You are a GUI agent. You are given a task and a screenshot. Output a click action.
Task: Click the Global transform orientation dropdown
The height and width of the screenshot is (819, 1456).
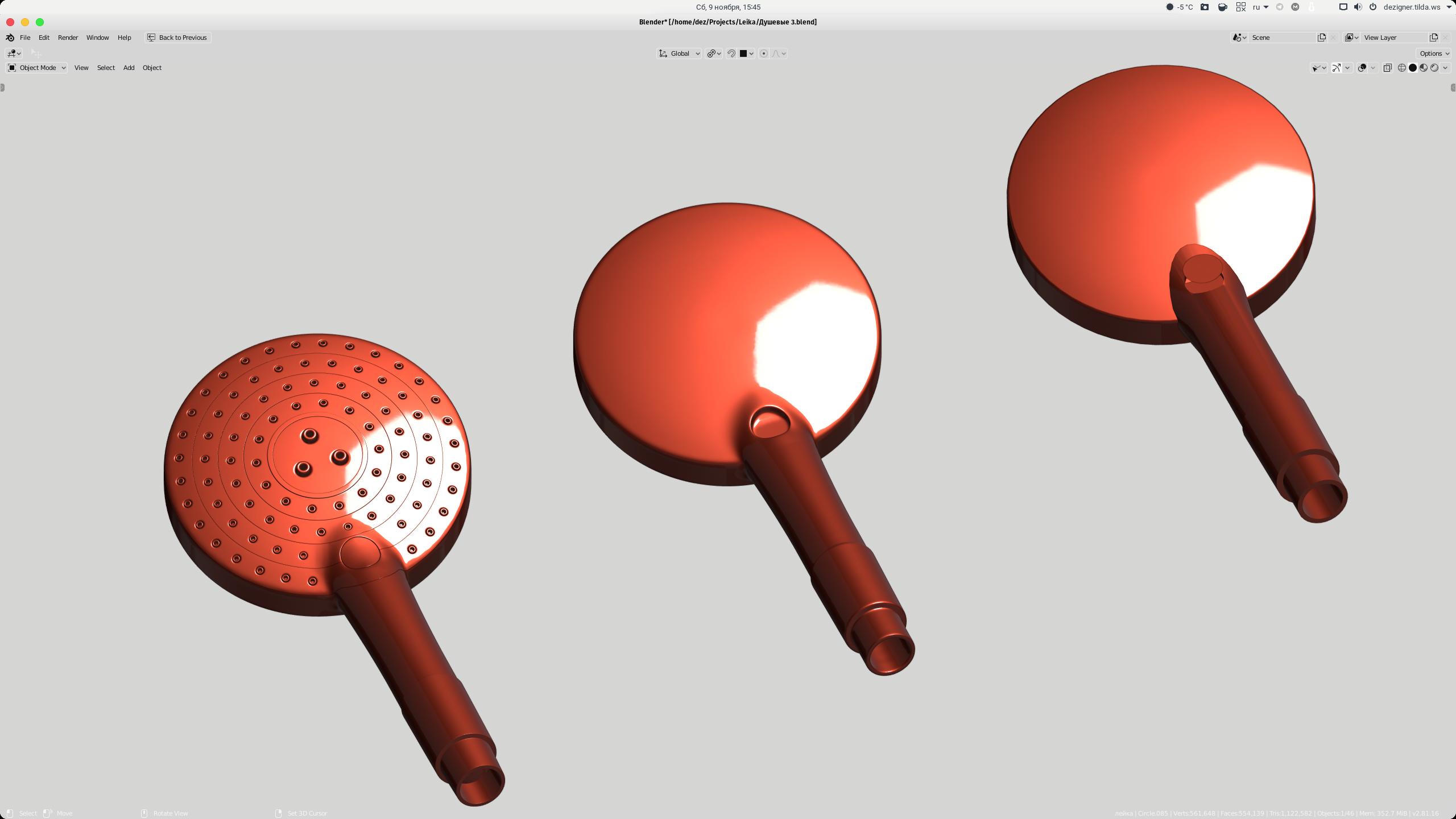coord(680,53)
